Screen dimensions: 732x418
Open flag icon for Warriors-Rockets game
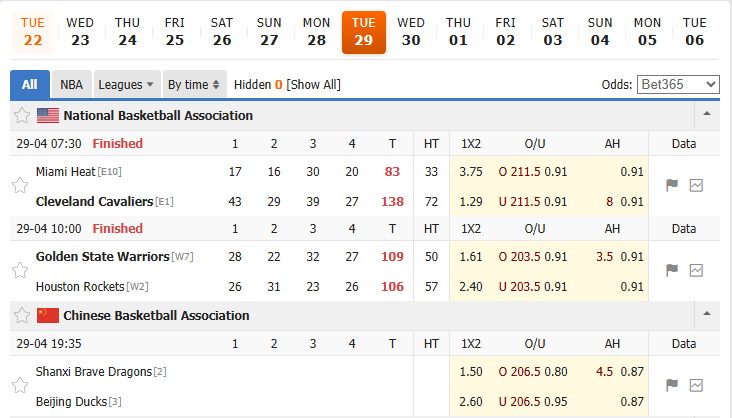tap(672, 270)
